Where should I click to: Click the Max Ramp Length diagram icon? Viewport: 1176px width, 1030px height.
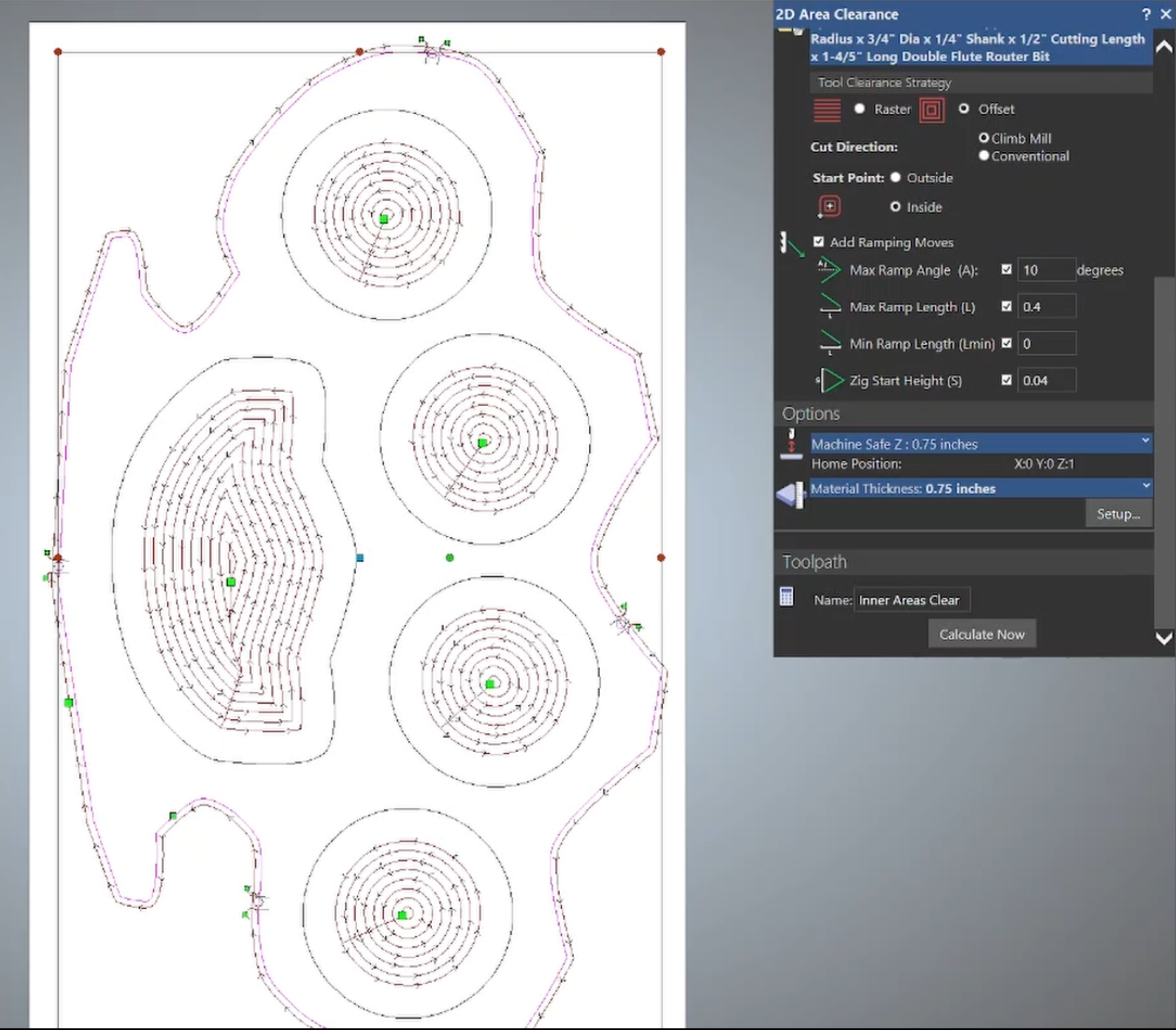click(830, 306)
